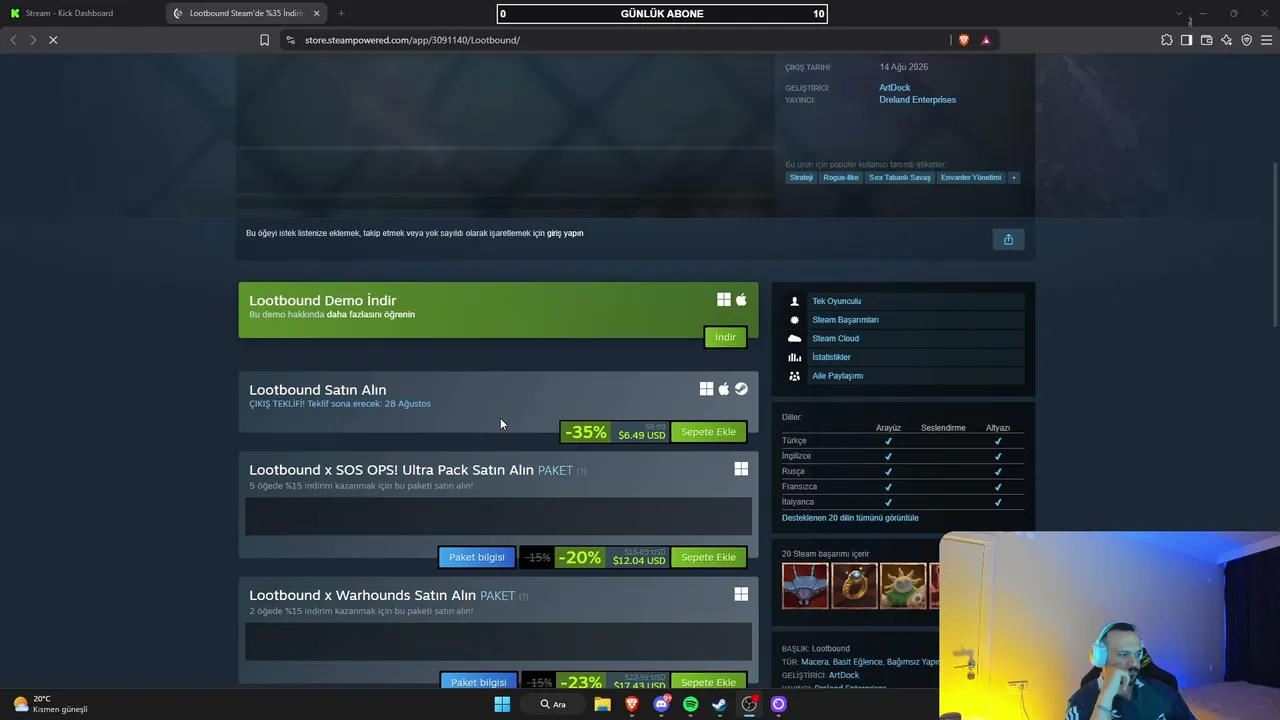Screen dimensions: 1280x720
Task: Click the -35% discount badge
Action: click(585, 432)
